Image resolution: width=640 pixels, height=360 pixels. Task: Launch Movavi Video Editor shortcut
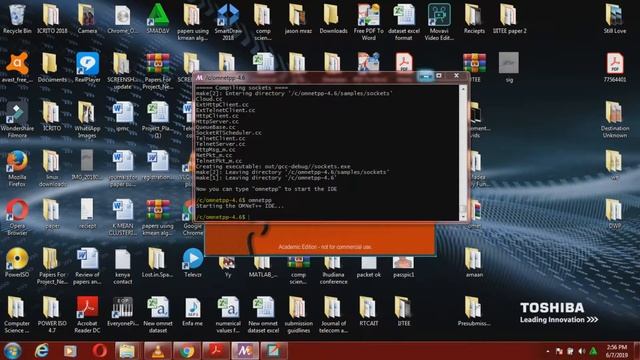point(439,22)
